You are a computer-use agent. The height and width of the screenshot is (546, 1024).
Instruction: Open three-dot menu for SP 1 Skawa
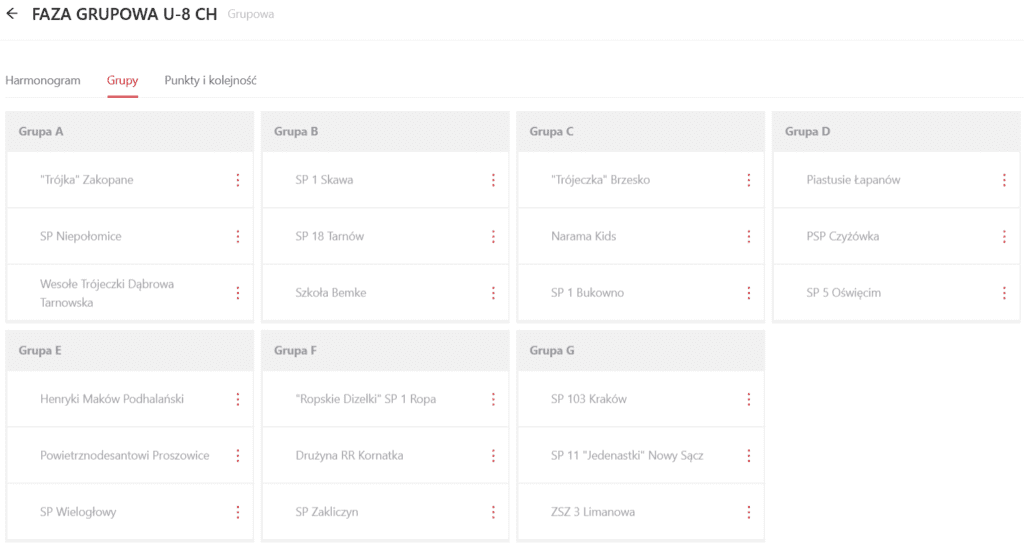(493, 180)
